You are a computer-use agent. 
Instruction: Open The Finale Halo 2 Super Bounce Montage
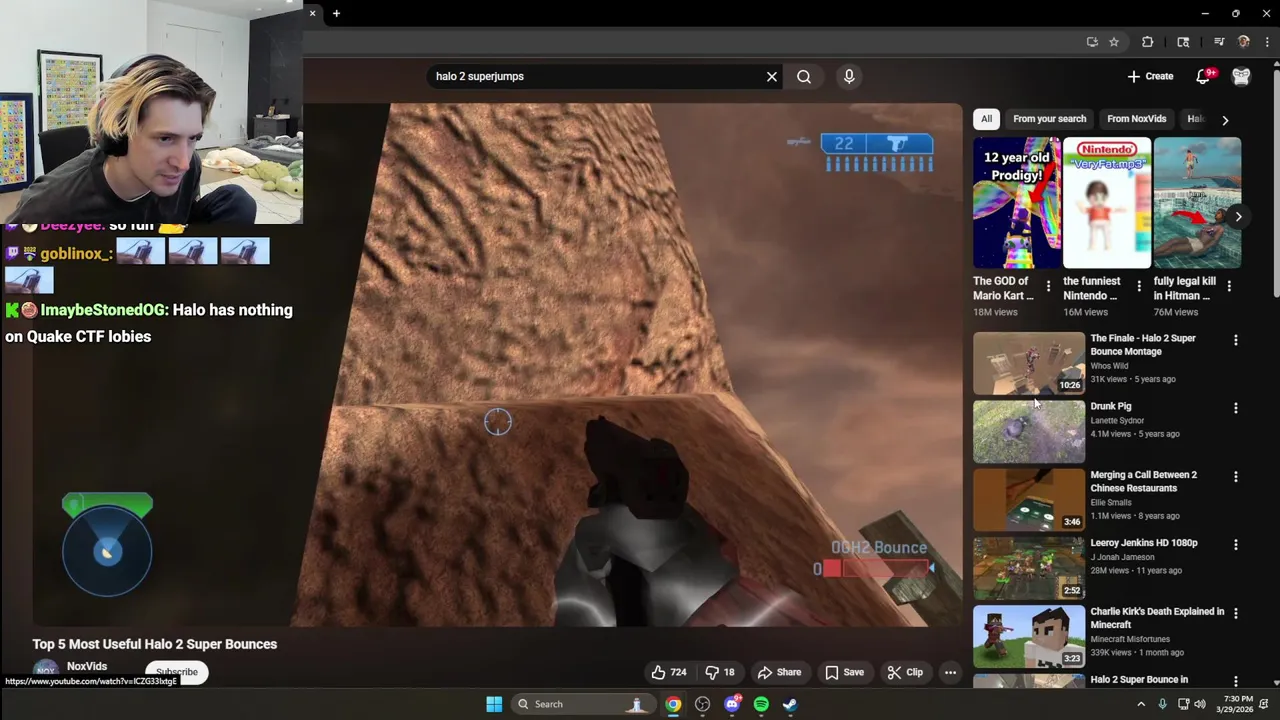click(x=1142, y=345)
